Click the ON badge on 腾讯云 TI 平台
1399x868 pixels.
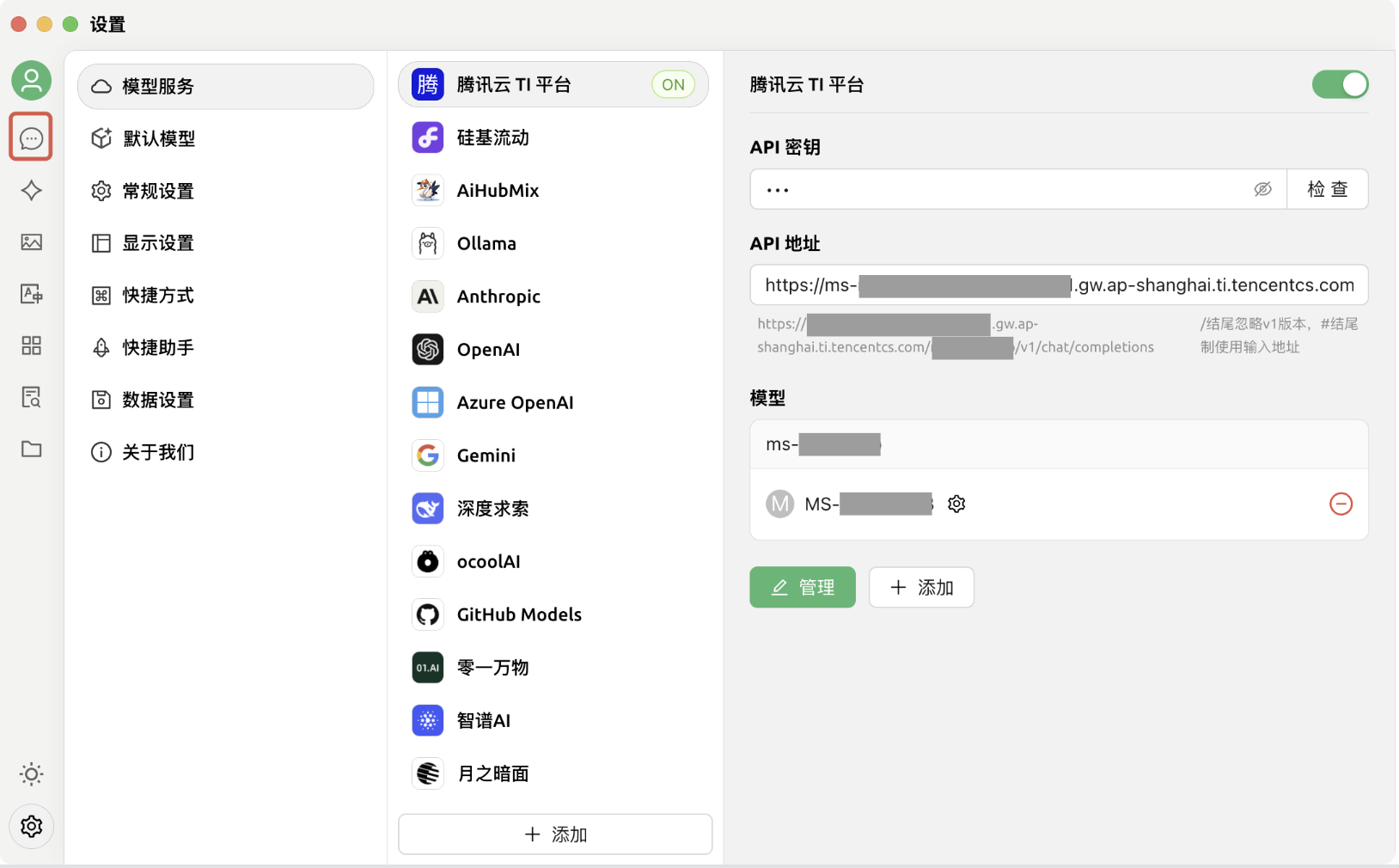tap(674, 84)
